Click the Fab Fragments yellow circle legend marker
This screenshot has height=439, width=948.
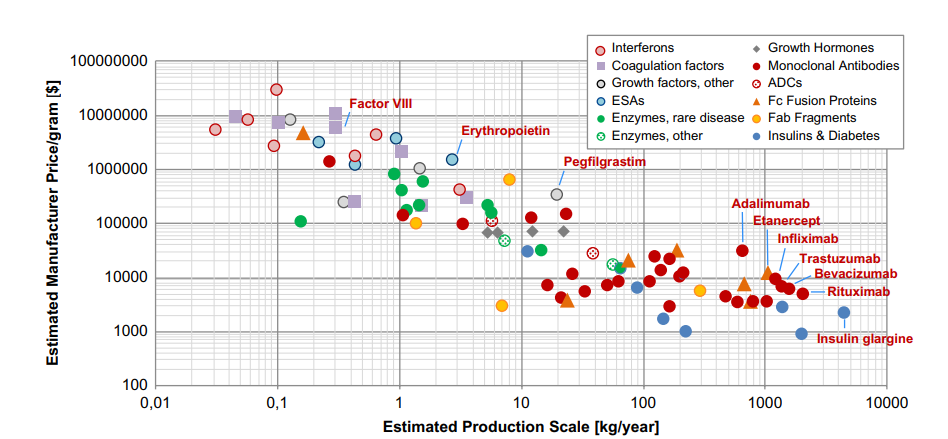[x=758, y=119]
